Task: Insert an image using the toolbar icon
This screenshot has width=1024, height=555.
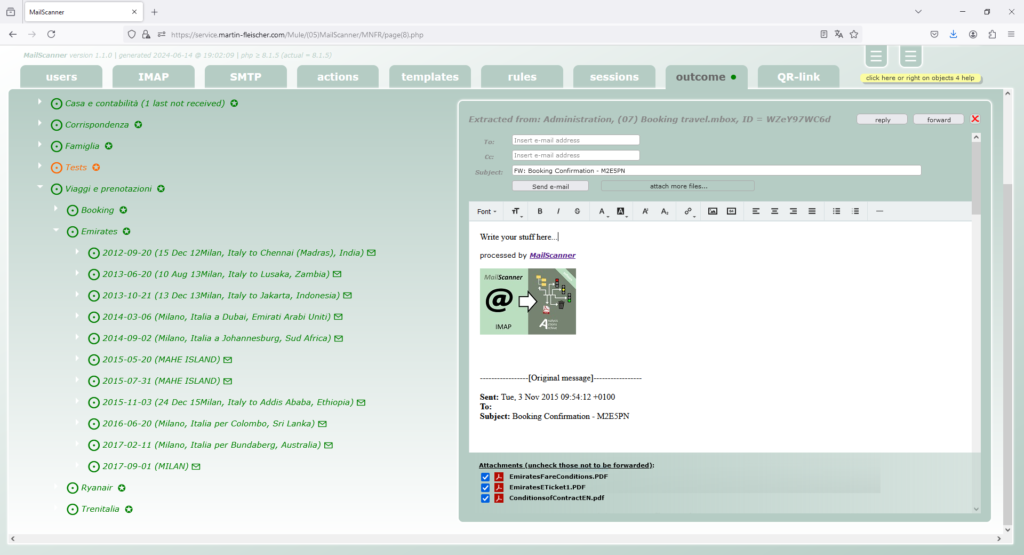Action: pyautogui.click(x=713, y=211)
